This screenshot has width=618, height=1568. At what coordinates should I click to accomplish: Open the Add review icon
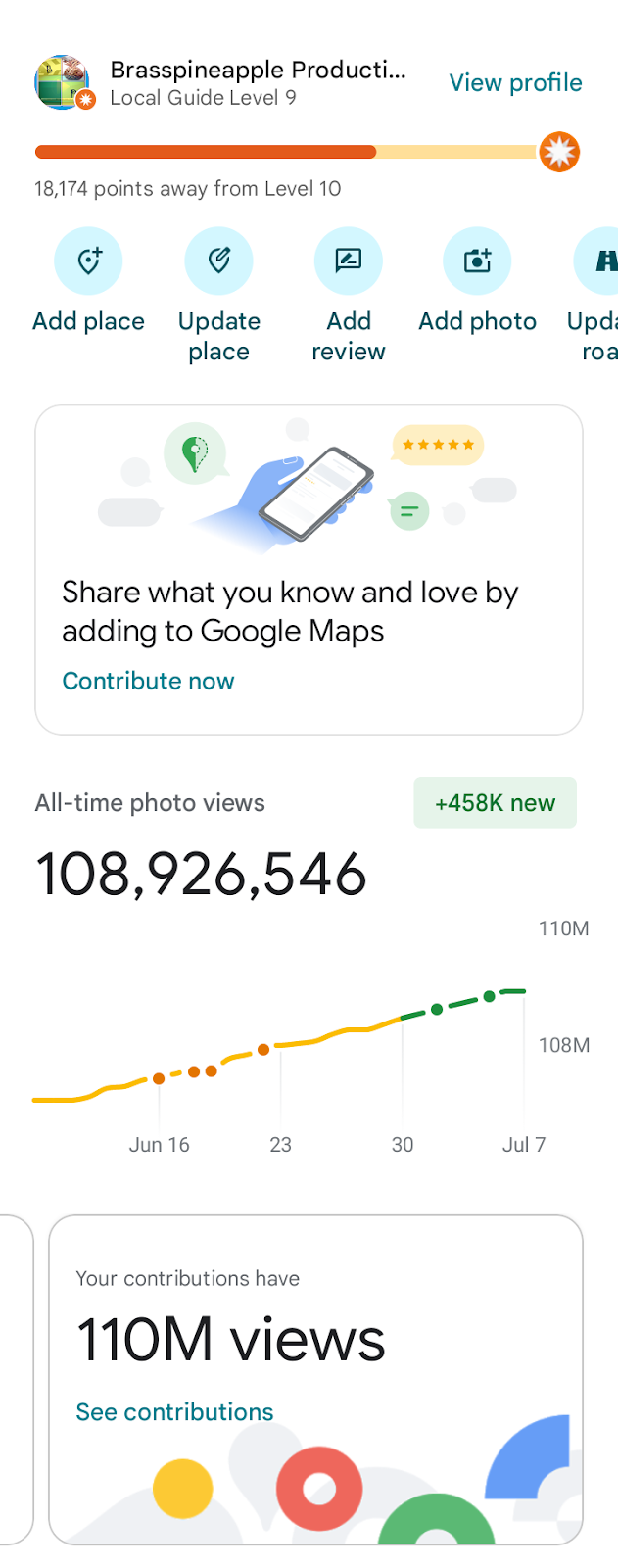(x=348, y=261)
